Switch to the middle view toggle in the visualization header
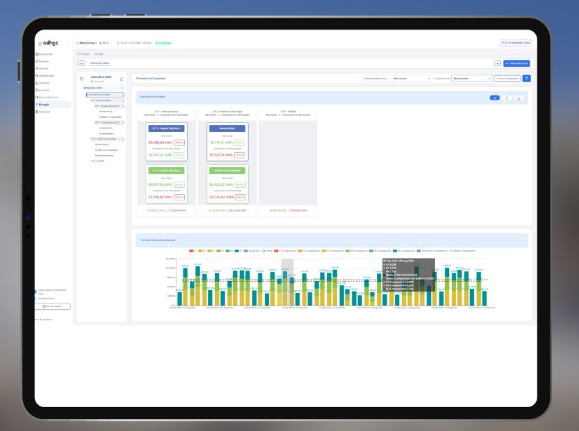This screenshot has height=431, width=579. [x=507, y=98]
